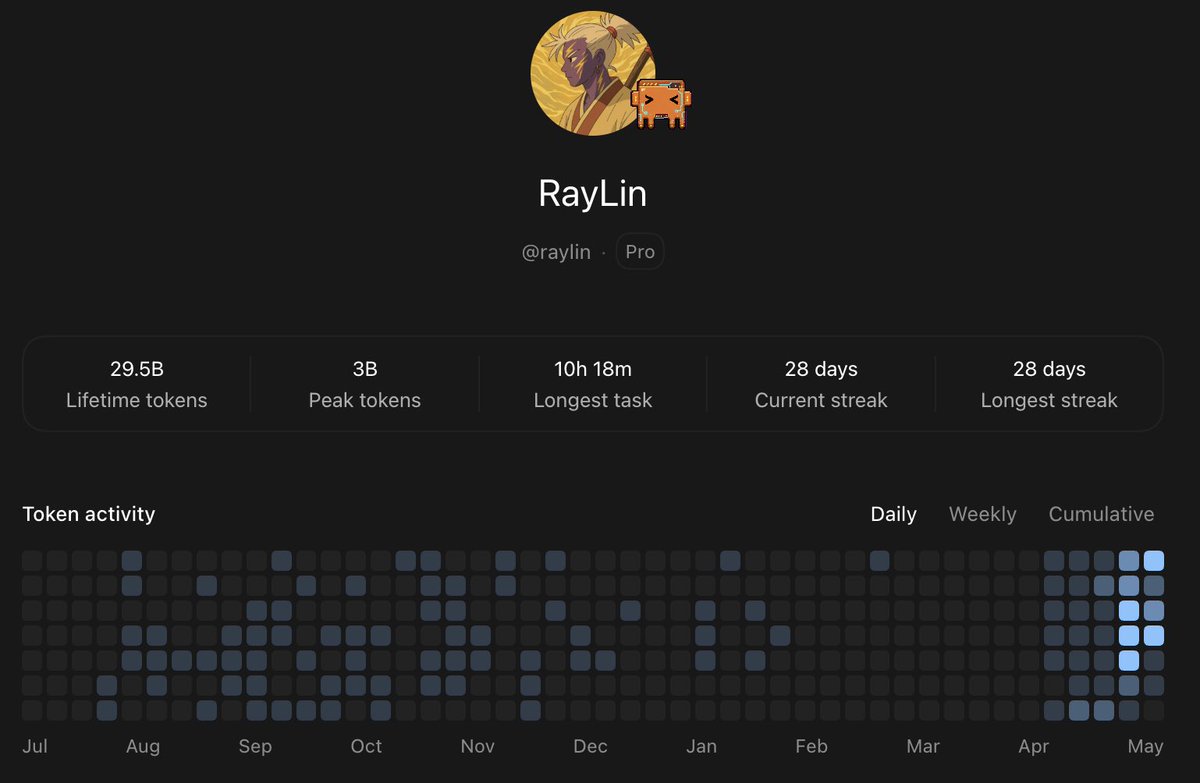Switch activity view to Cumulative

pyautogui.click(x=1101, y=514)
